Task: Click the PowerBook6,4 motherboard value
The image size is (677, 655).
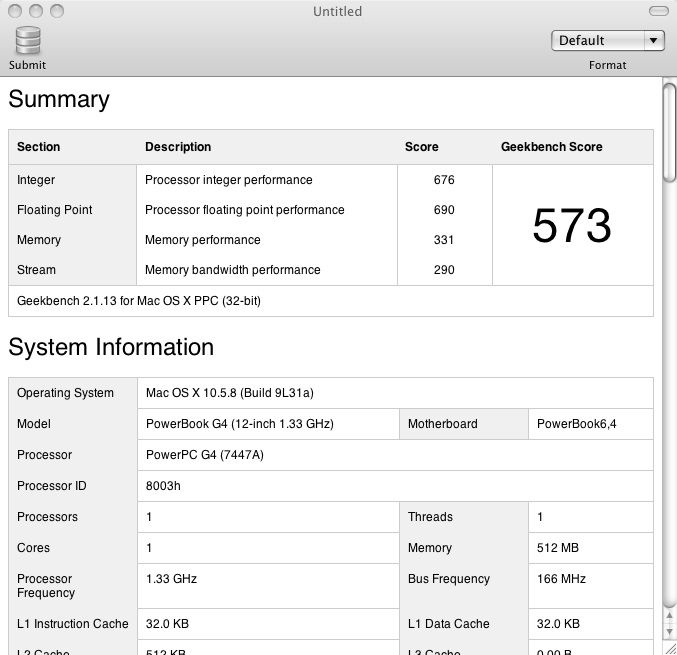Action: (576, 424)
